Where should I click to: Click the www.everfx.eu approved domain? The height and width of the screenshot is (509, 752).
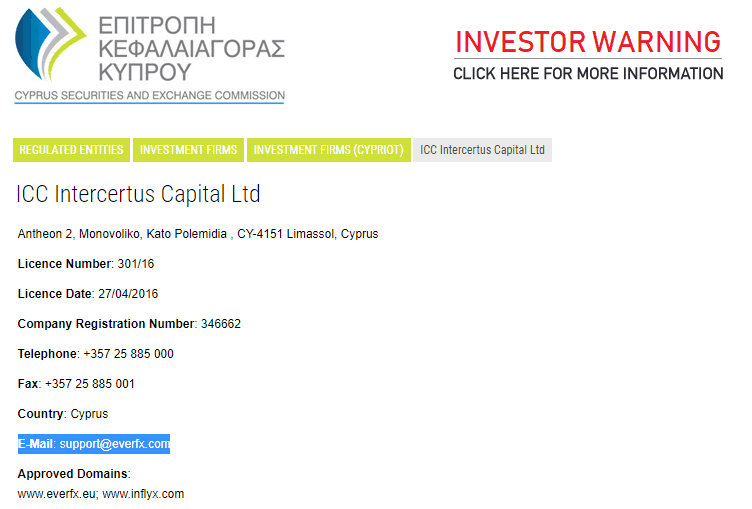(x=56, y=494)
